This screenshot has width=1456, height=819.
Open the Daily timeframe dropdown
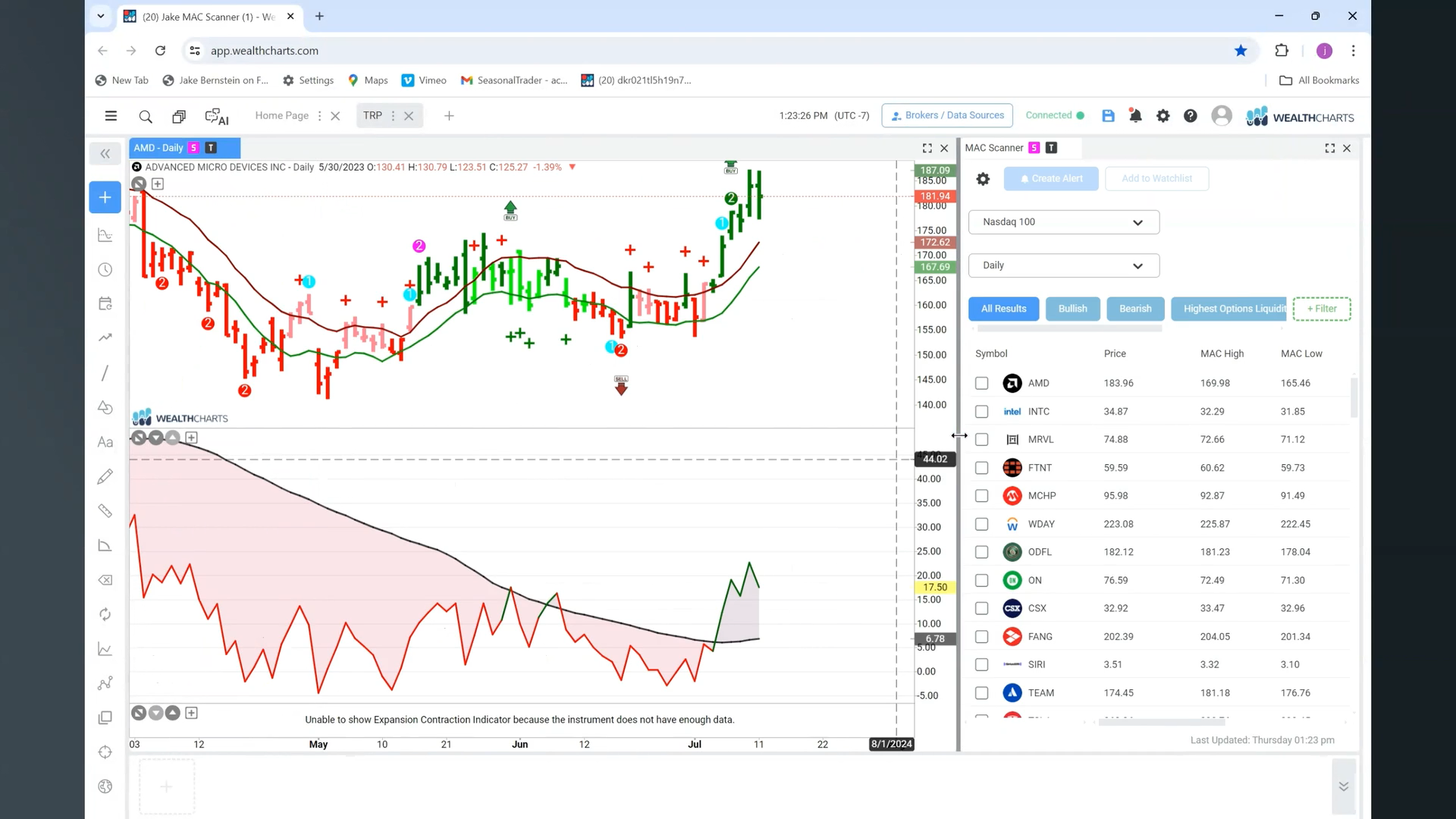[1063, 265]
